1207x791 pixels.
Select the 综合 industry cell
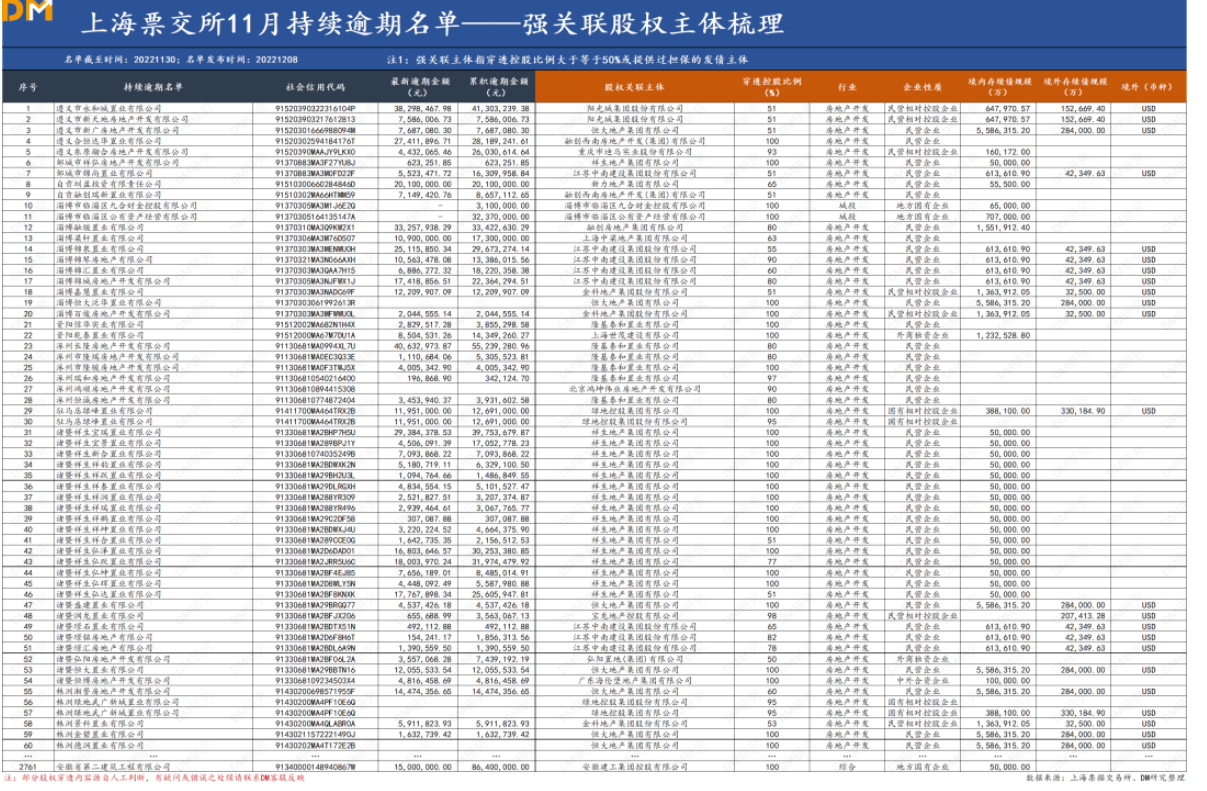pyautogui.click(x=847, y=767)
